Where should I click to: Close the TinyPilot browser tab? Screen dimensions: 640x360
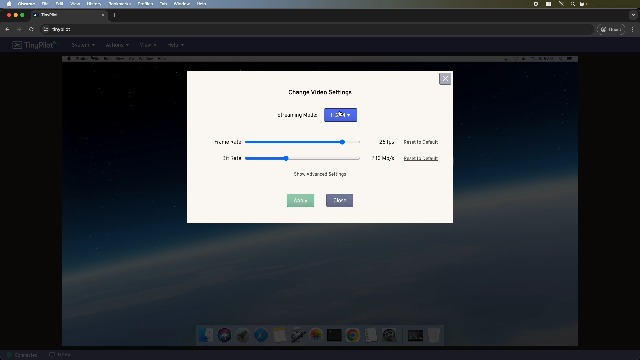tap(103, 15)
